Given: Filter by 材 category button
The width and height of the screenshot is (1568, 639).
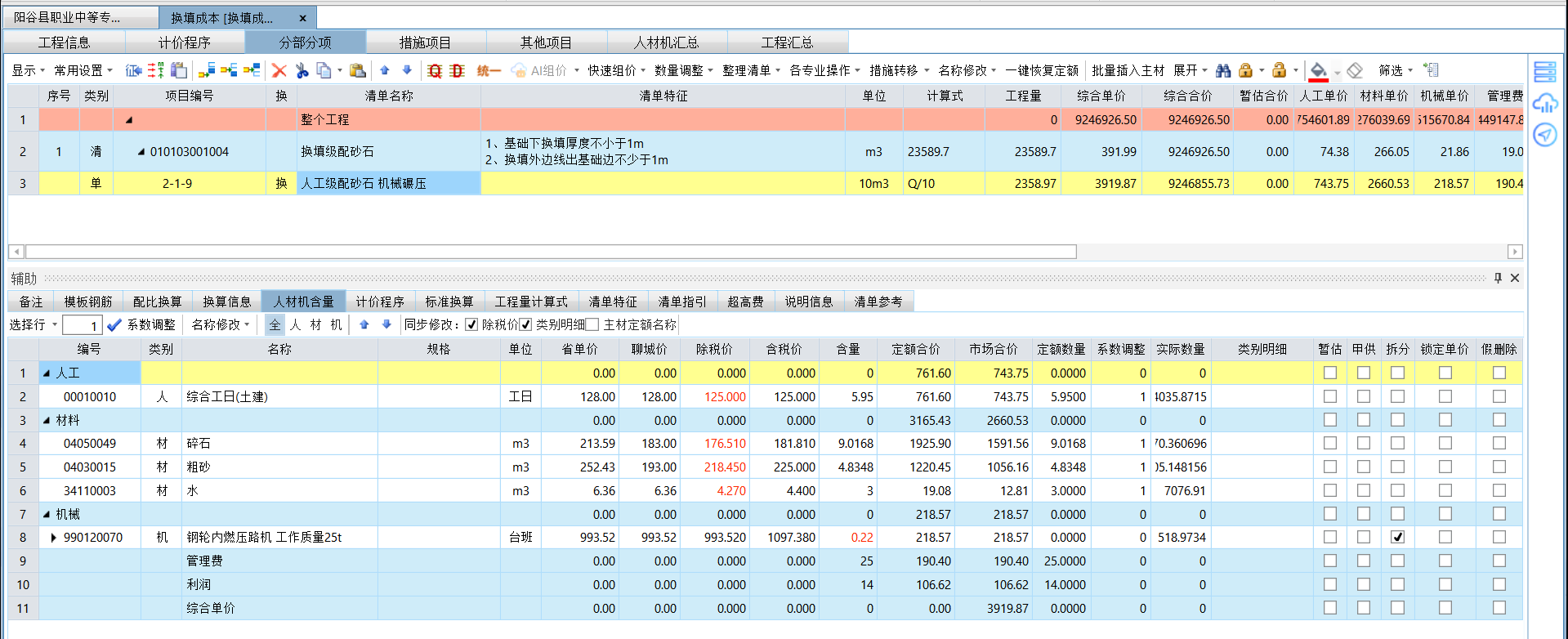Looking at the screenshot, I should [316, 325].
